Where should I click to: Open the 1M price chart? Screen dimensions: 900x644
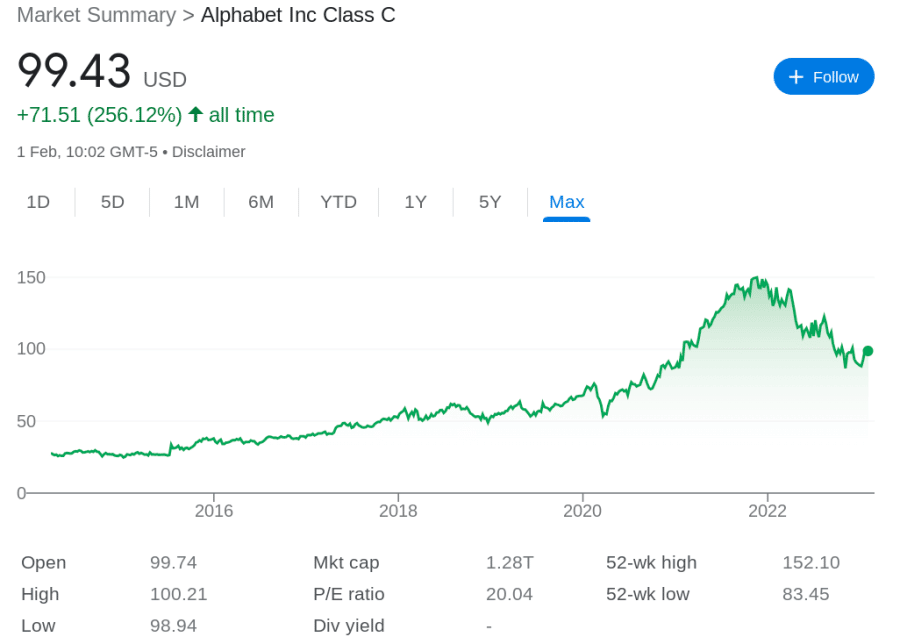pos(186,201)
